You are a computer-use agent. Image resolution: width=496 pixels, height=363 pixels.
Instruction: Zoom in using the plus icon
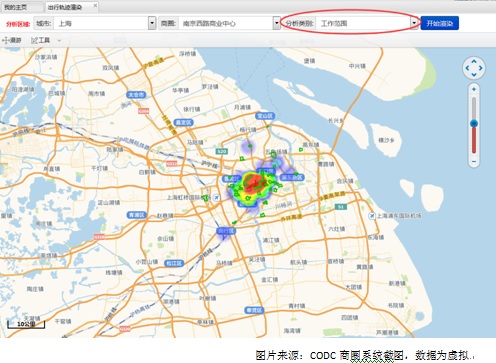pyautogui.click(x=474, y=89)
